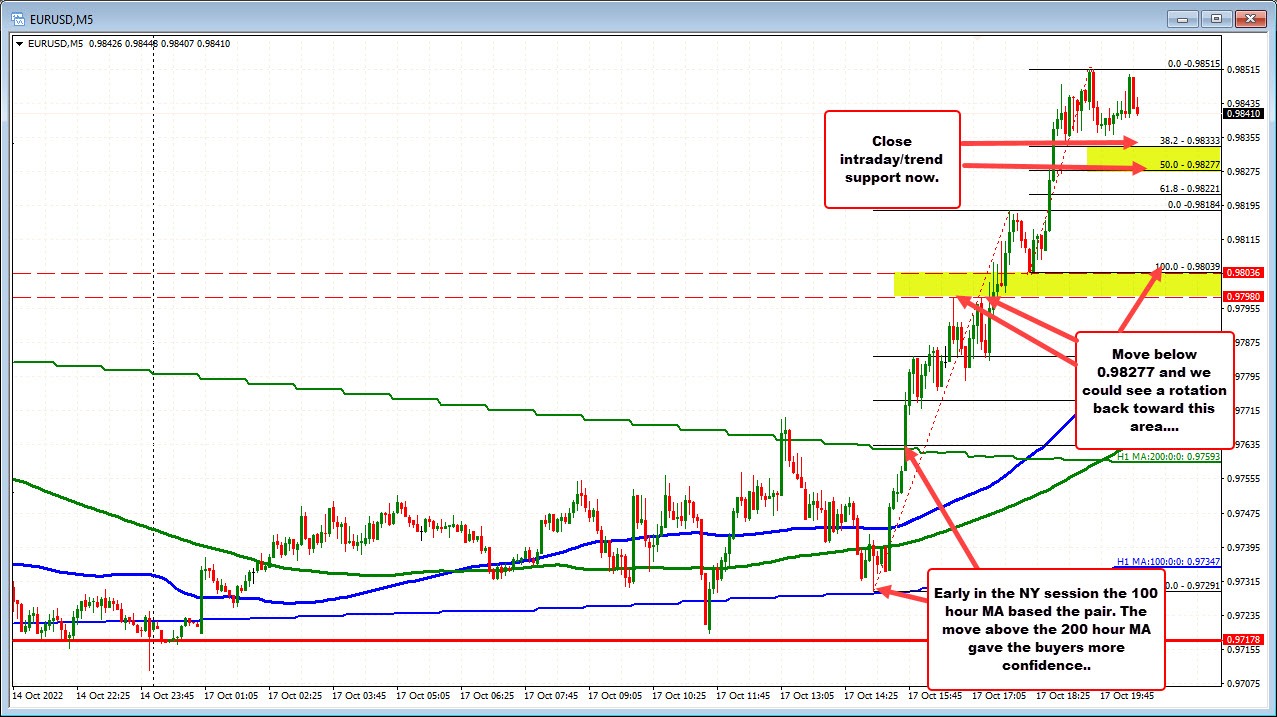Click the 'Move below 0.98277' note box
The image size is (1277, 717).
click(x=1153, y=390)
